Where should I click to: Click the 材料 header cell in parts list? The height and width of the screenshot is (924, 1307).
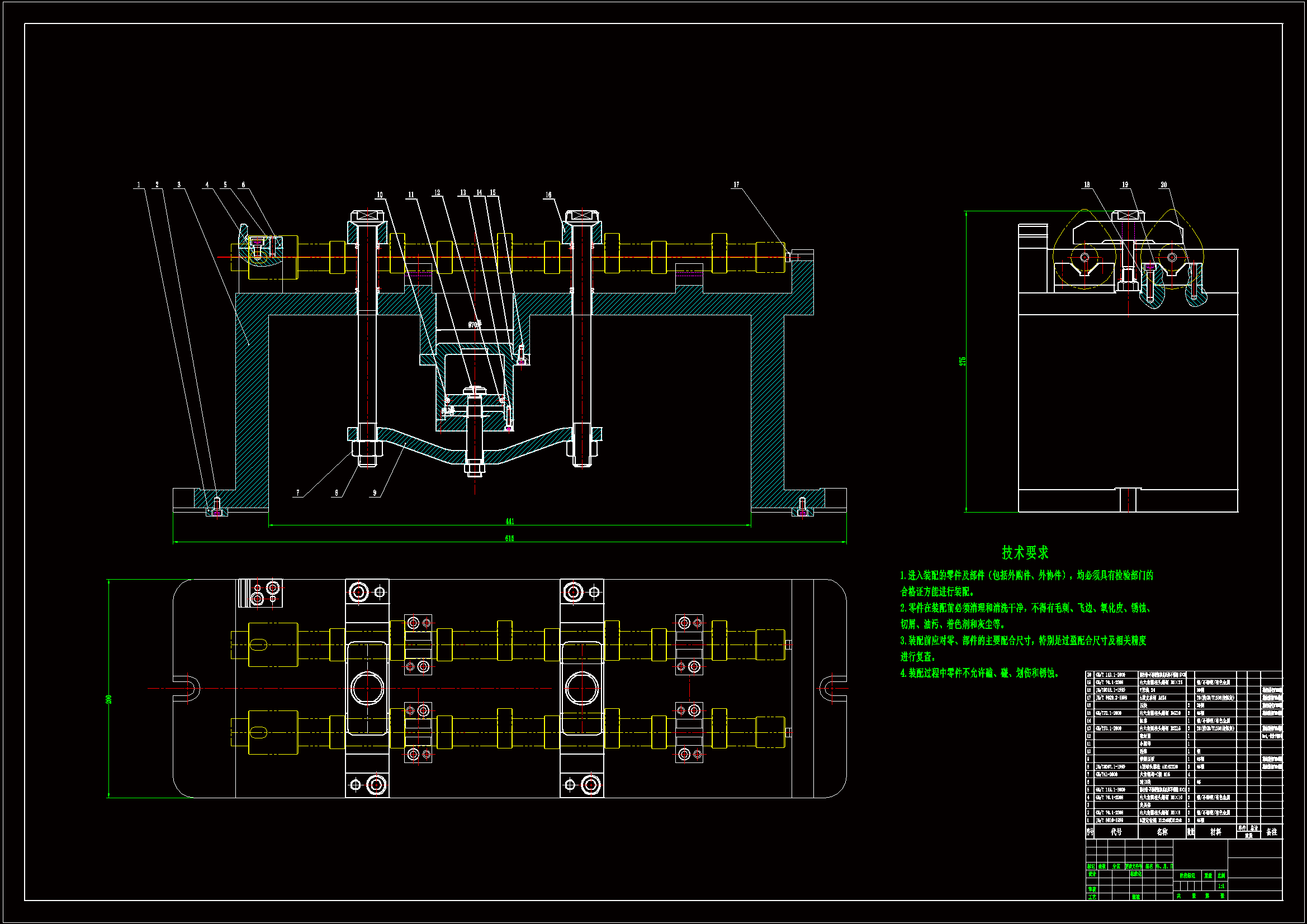point(1215,832)
